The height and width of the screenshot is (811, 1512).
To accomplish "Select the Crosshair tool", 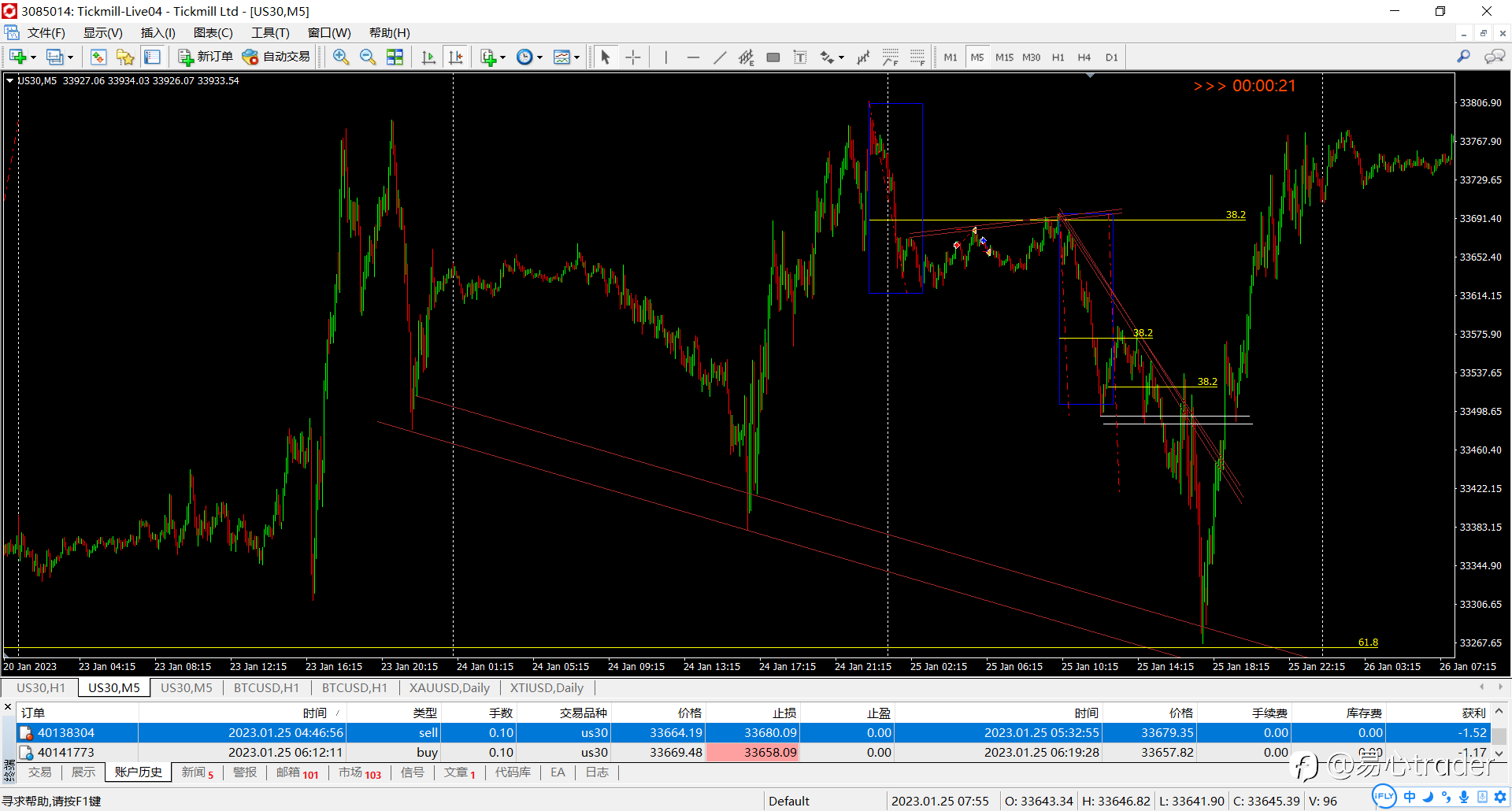I will coord(633,57).
